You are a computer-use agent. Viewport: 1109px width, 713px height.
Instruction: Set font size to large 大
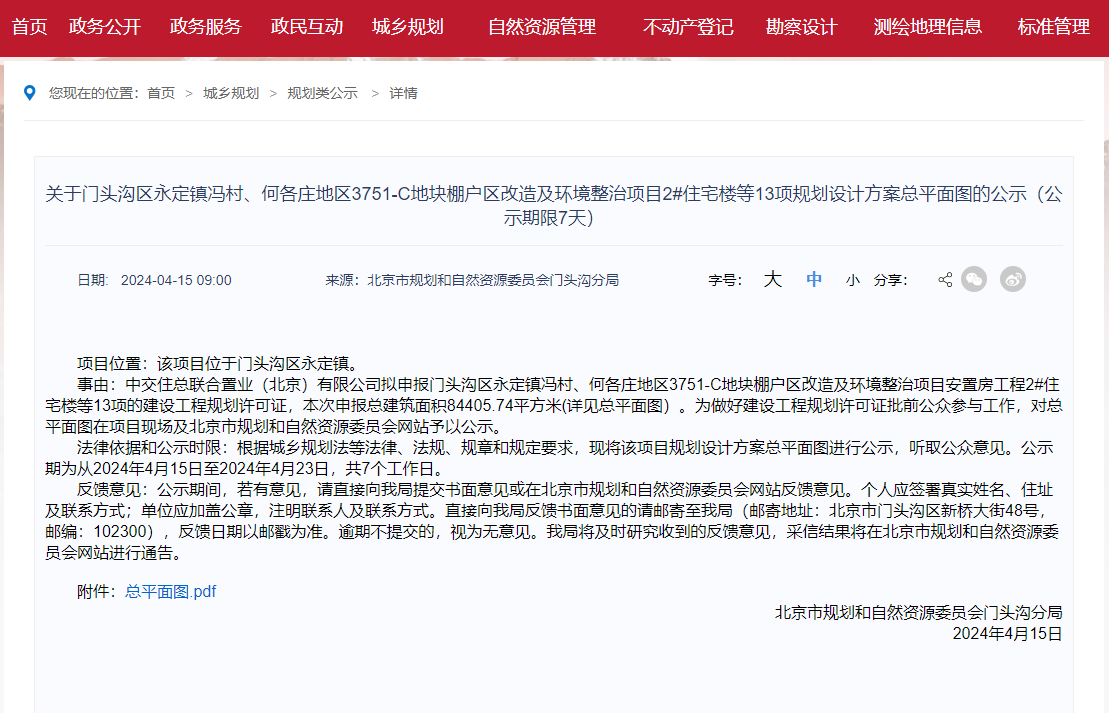(772, 279)
